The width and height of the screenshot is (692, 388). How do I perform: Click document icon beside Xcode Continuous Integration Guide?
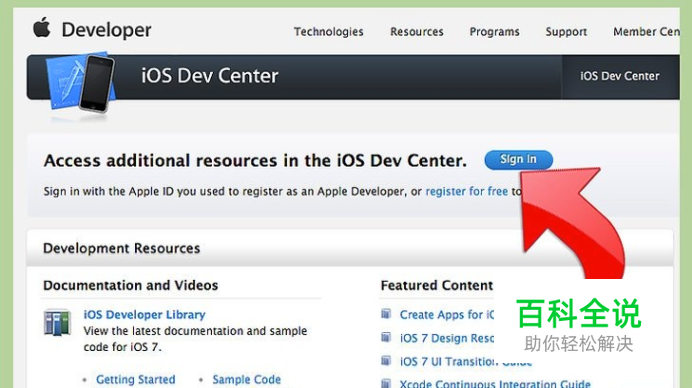386,383
